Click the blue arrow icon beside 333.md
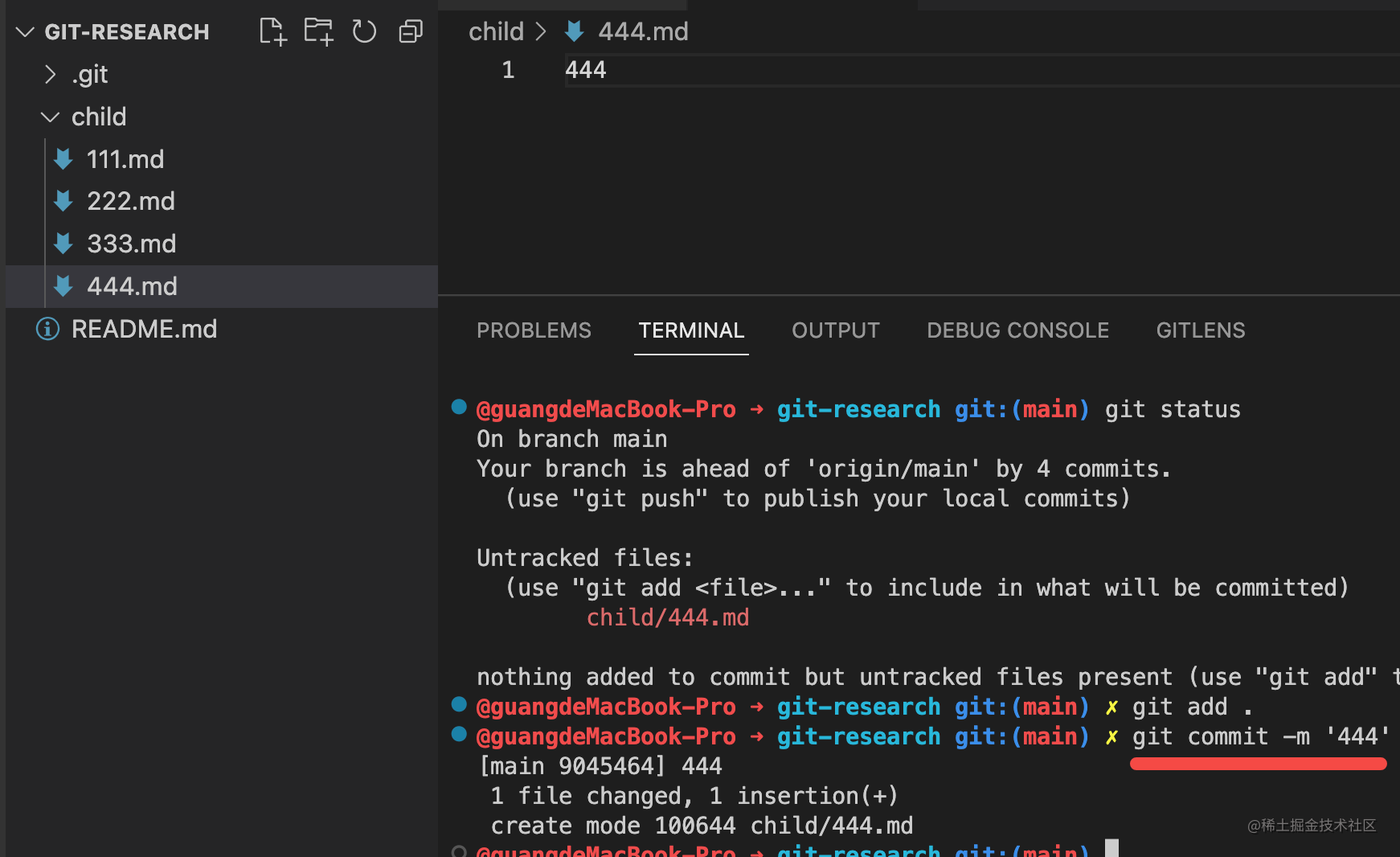Viewport: 1400px width, 857px height. [x=63, y=243]
